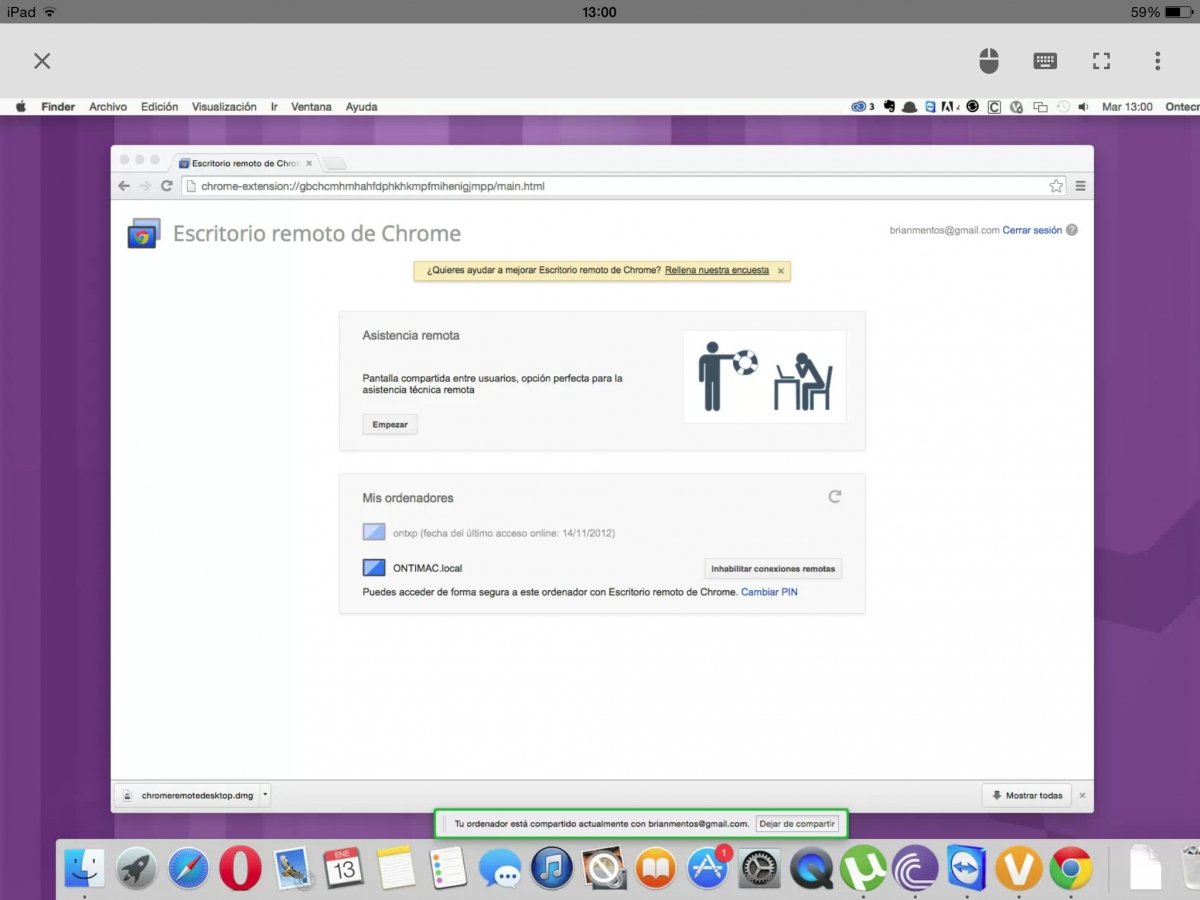Bookmark this page with the star

(x=1056, y=186)
